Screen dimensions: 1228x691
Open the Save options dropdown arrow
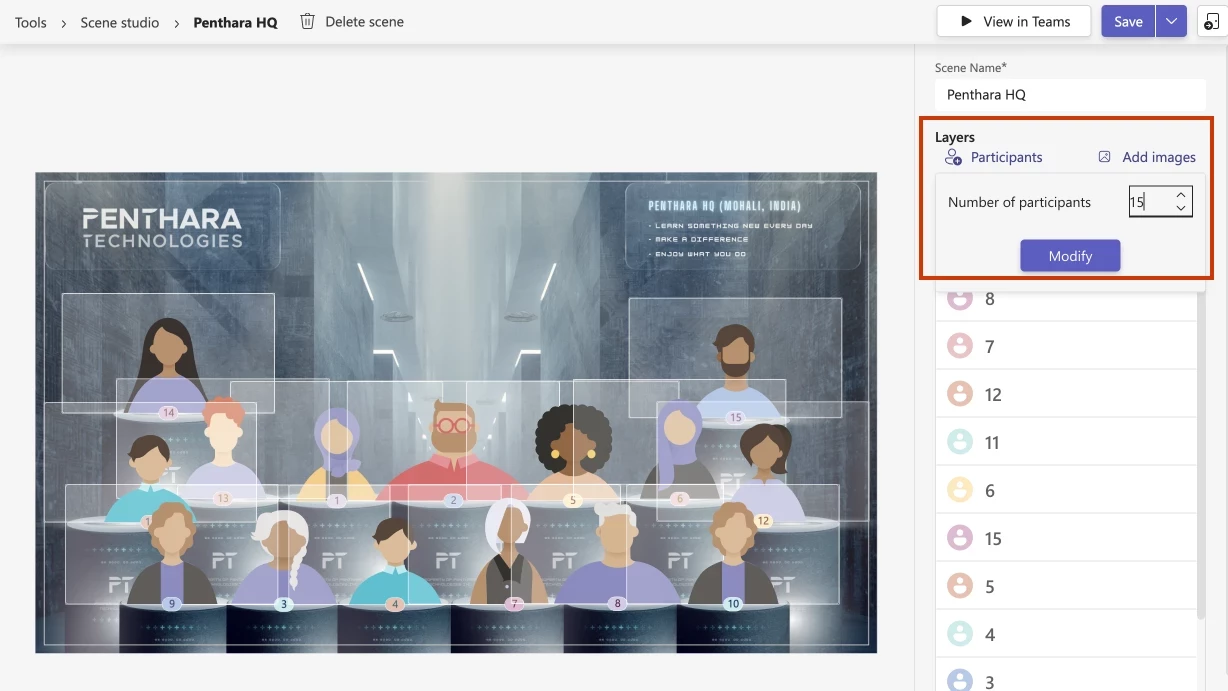click(x=1171, y=21)
